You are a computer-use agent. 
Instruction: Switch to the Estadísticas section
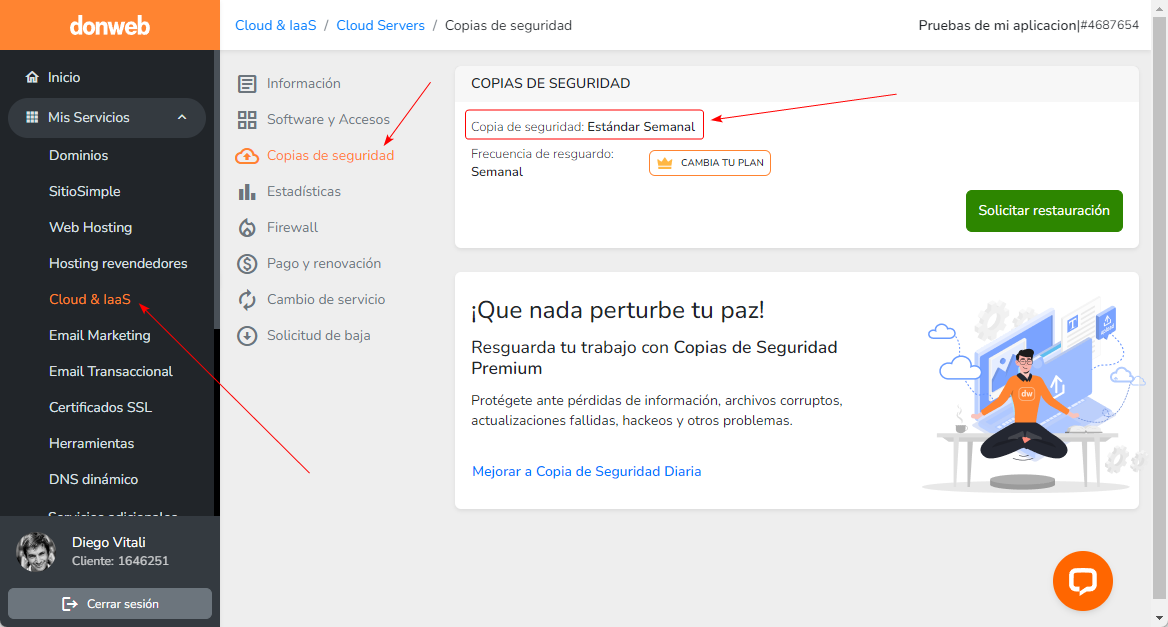[303, 191]
